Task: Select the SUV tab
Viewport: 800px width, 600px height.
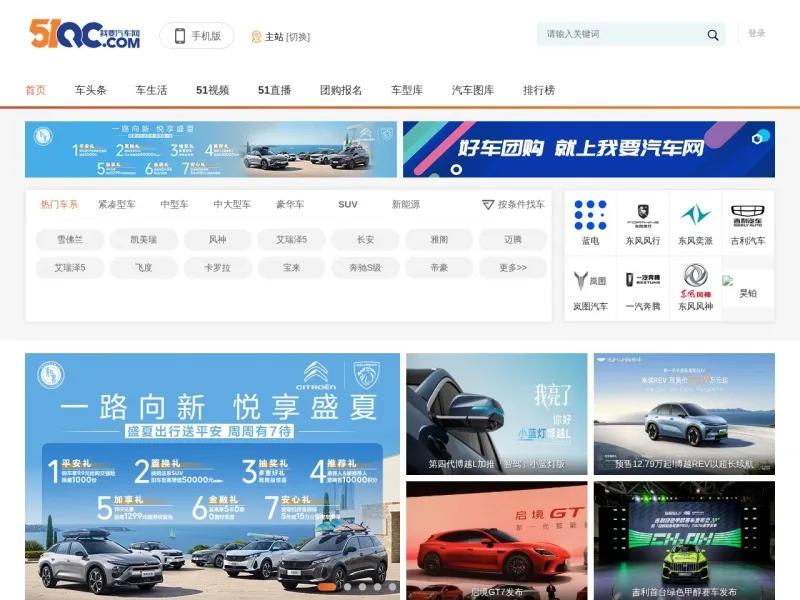Action: point(347,205)
